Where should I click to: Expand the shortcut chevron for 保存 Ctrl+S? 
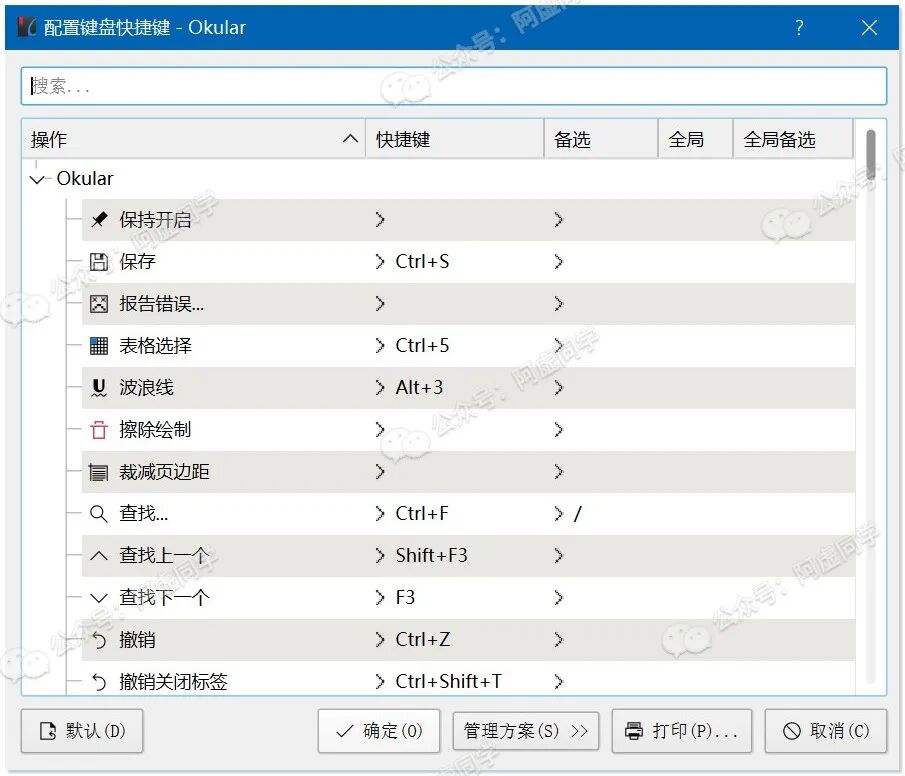coord(379,262)
